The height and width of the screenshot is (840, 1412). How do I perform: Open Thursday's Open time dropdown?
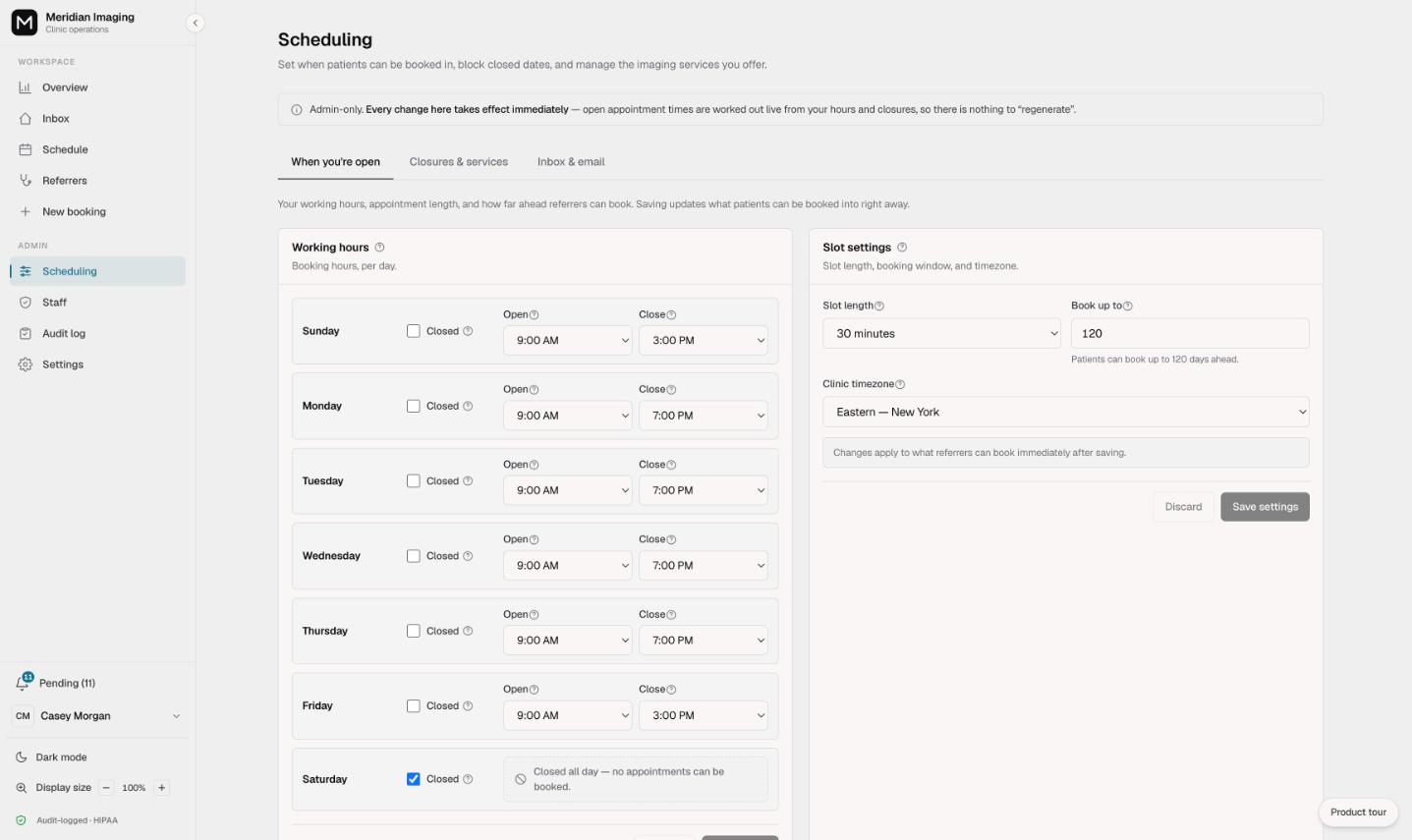point(567,641)
